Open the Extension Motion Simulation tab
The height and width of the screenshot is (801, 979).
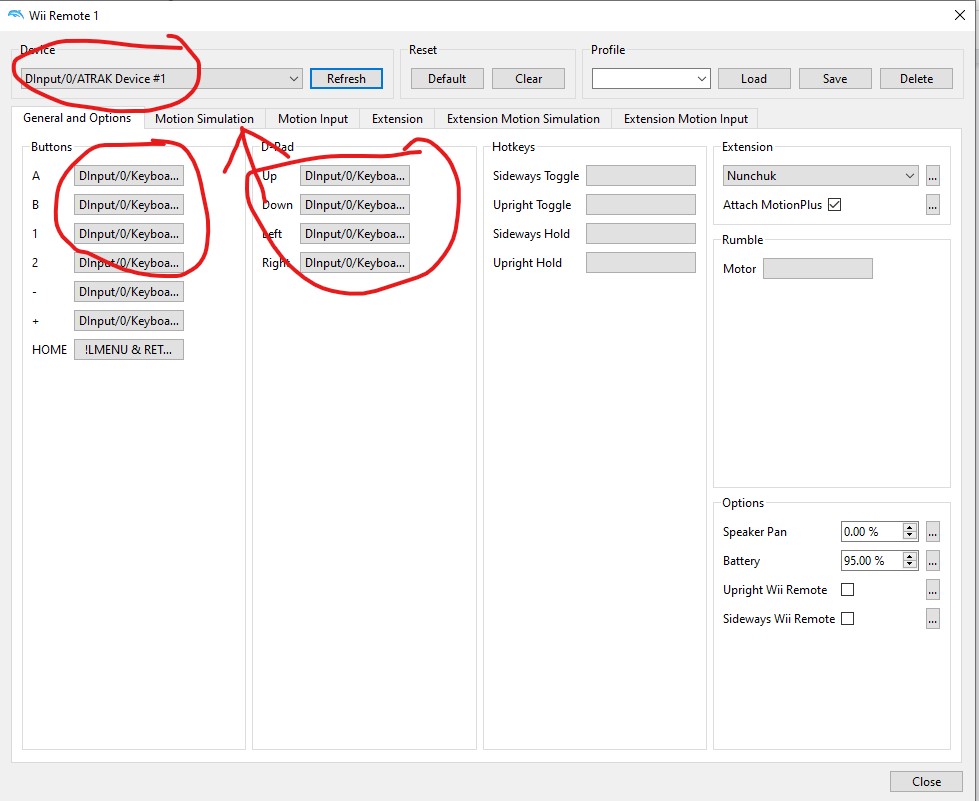click(x=523, y=119)
